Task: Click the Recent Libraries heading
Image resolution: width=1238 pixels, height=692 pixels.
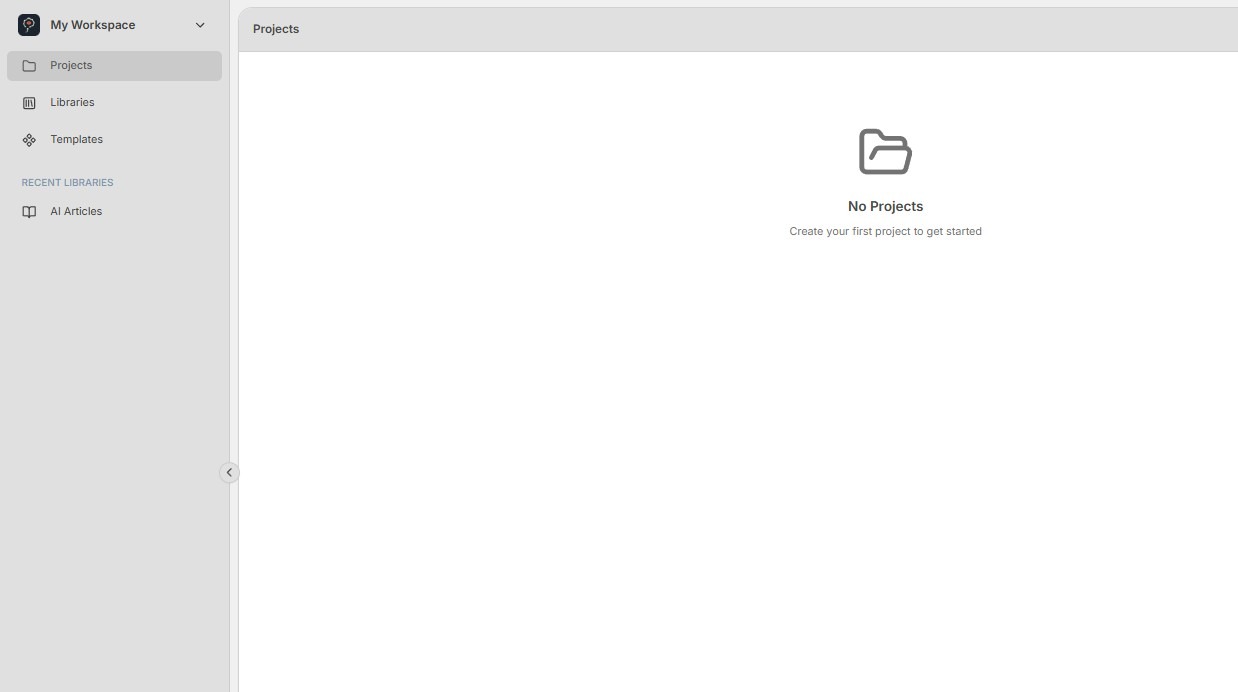Action: tap(67, 183)
